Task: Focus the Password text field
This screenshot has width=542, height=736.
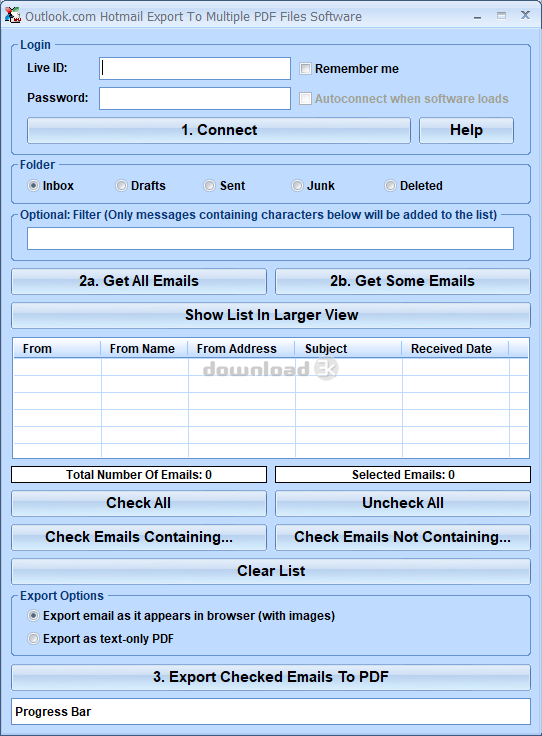Action: point(195,99)
